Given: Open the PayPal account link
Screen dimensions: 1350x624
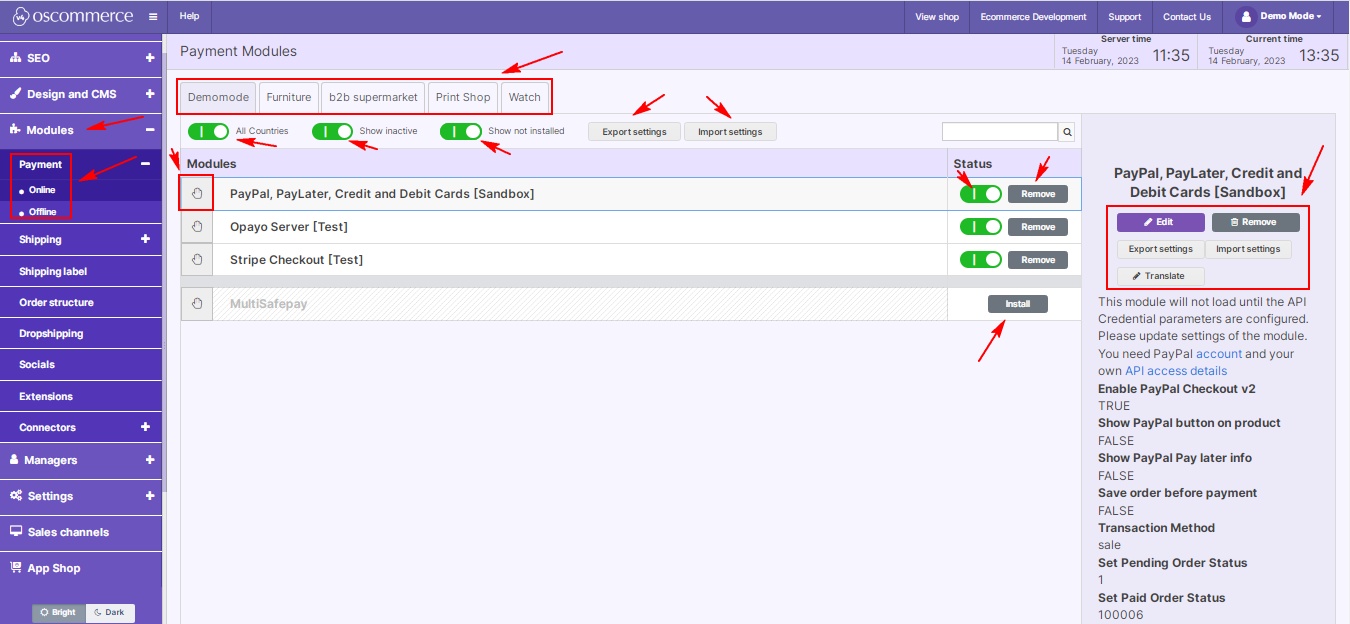Looking at the screenshot, I should 1219,354.
